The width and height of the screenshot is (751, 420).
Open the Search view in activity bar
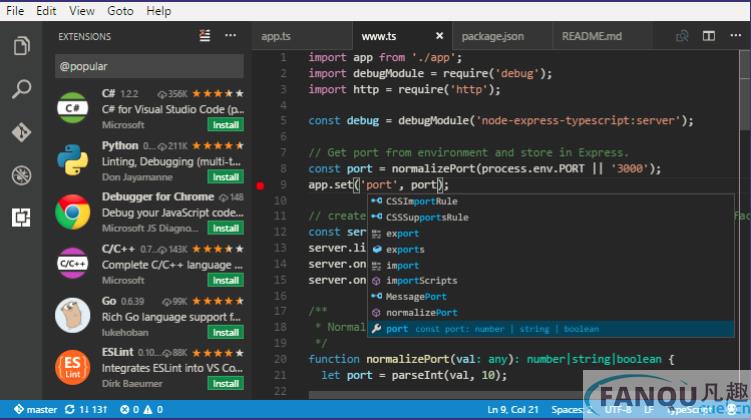point(22,89)
